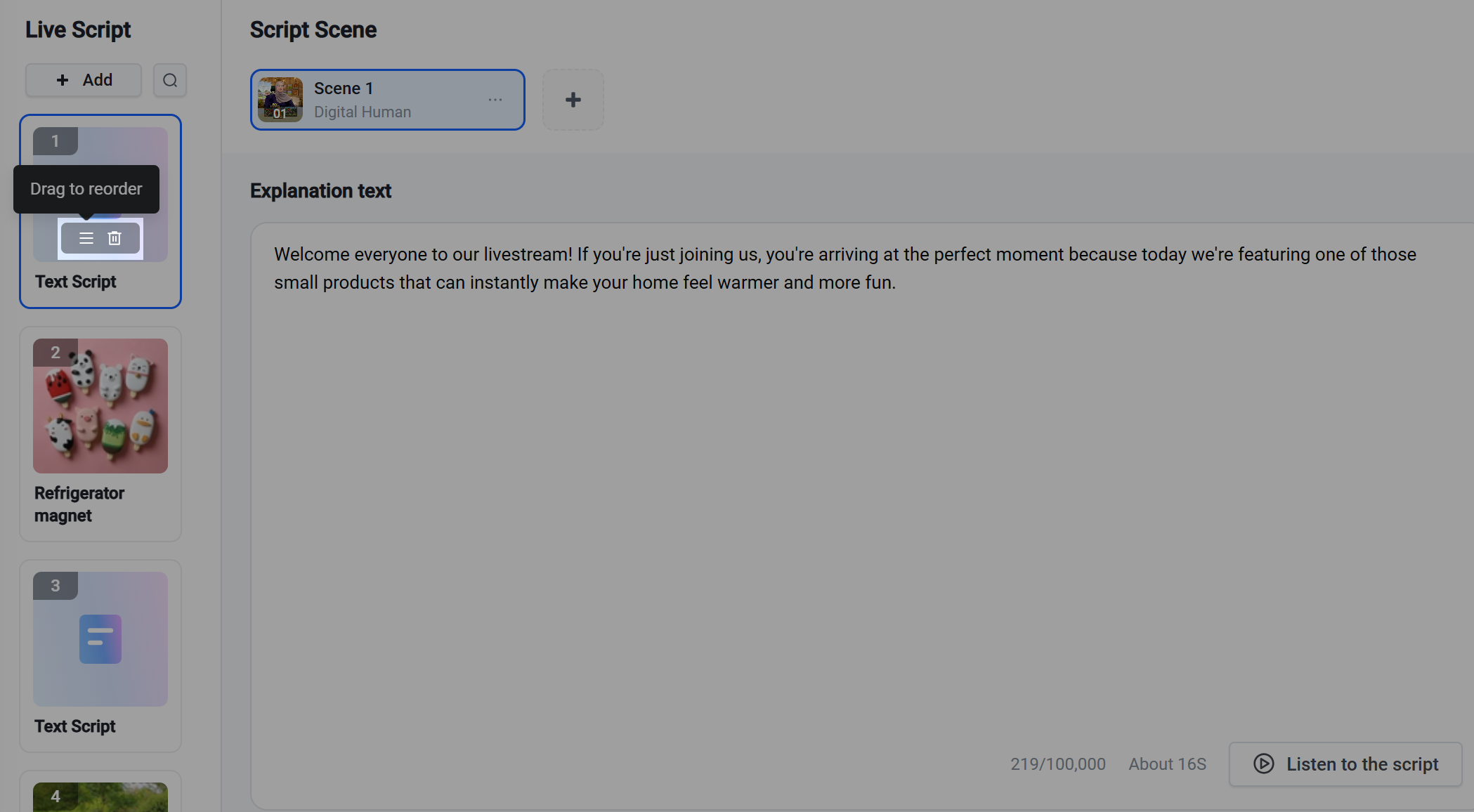Click the play icon in Listen button
The image size is (1474, 812).
1264,764
